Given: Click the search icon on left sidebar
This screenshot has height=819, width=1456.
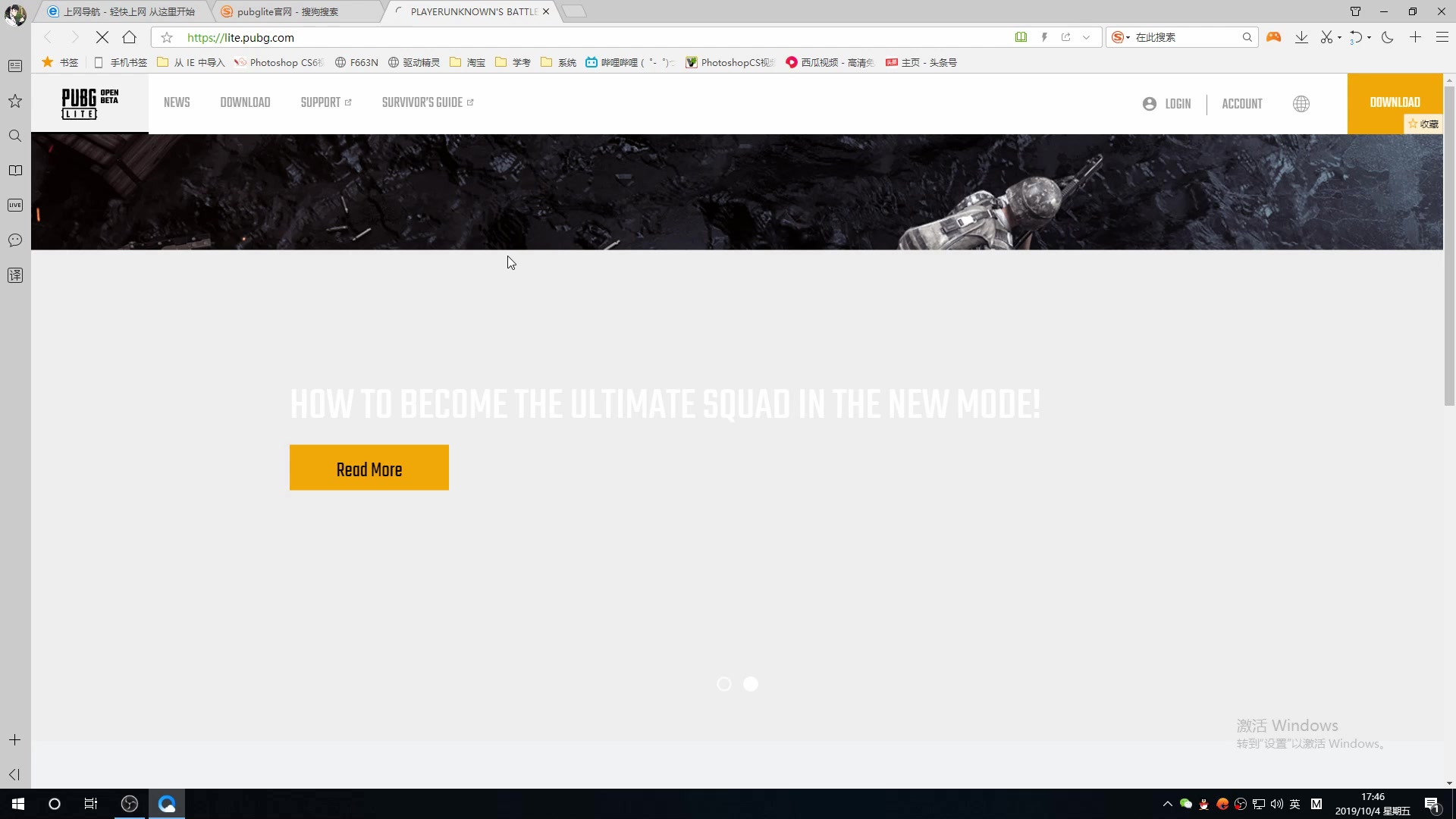Looking at the screenshot, I should [15, 135].
